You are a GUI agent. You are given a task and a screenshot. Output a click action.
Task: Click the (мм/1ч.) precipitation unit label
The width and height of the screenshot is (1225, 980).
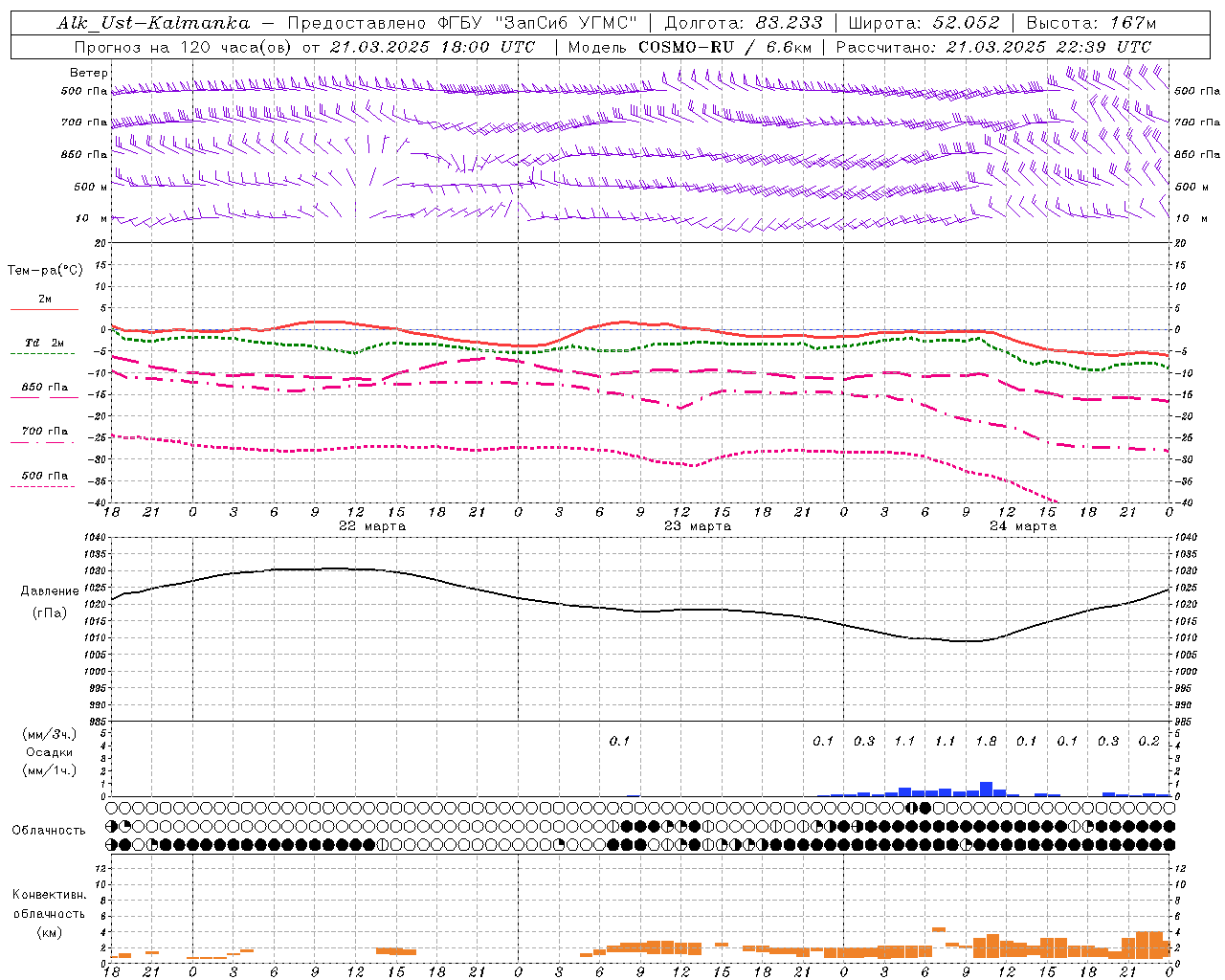point(49,770)
